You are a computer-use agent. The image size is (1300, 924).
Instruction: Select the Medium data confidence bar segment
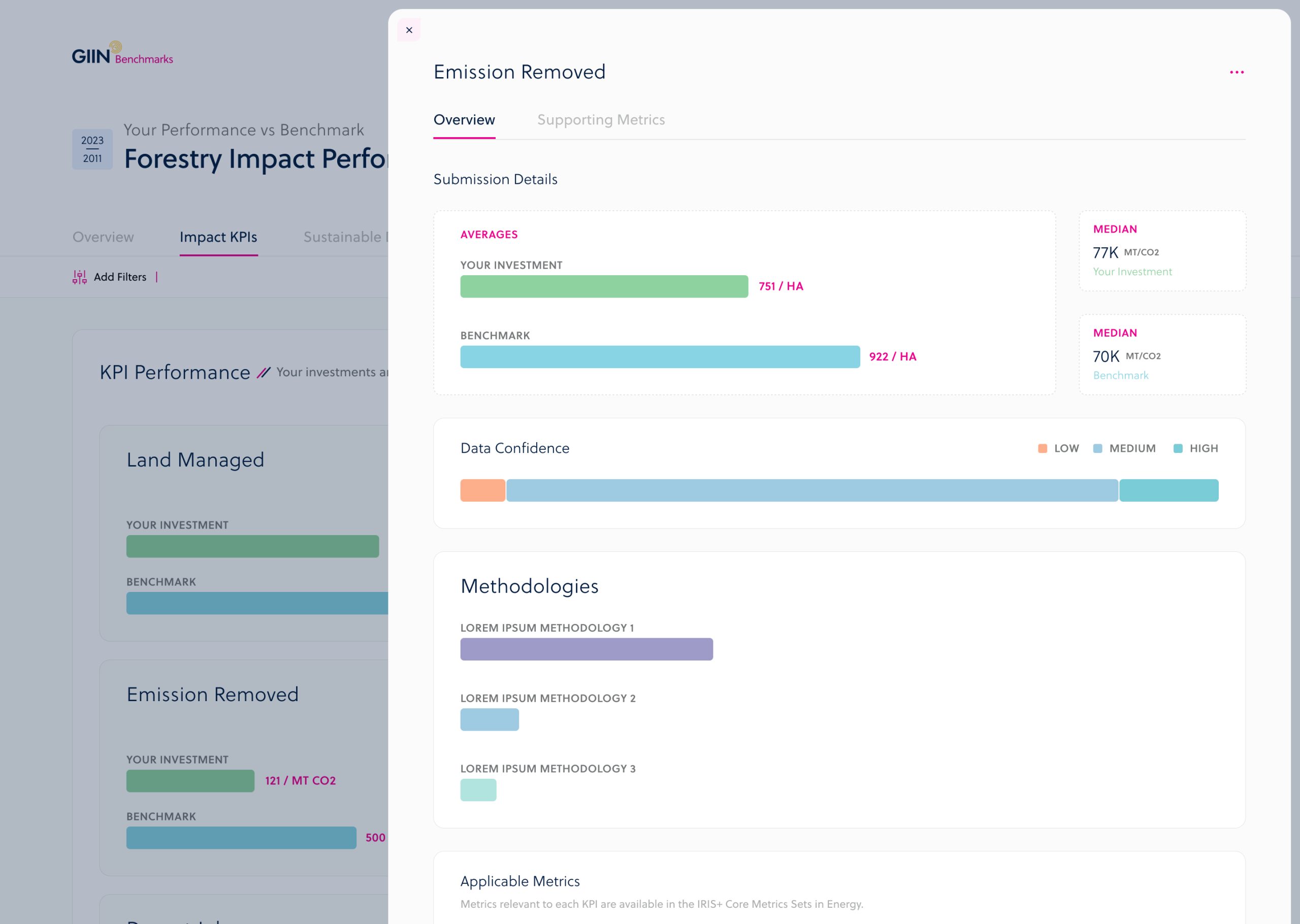pos(811,490)
